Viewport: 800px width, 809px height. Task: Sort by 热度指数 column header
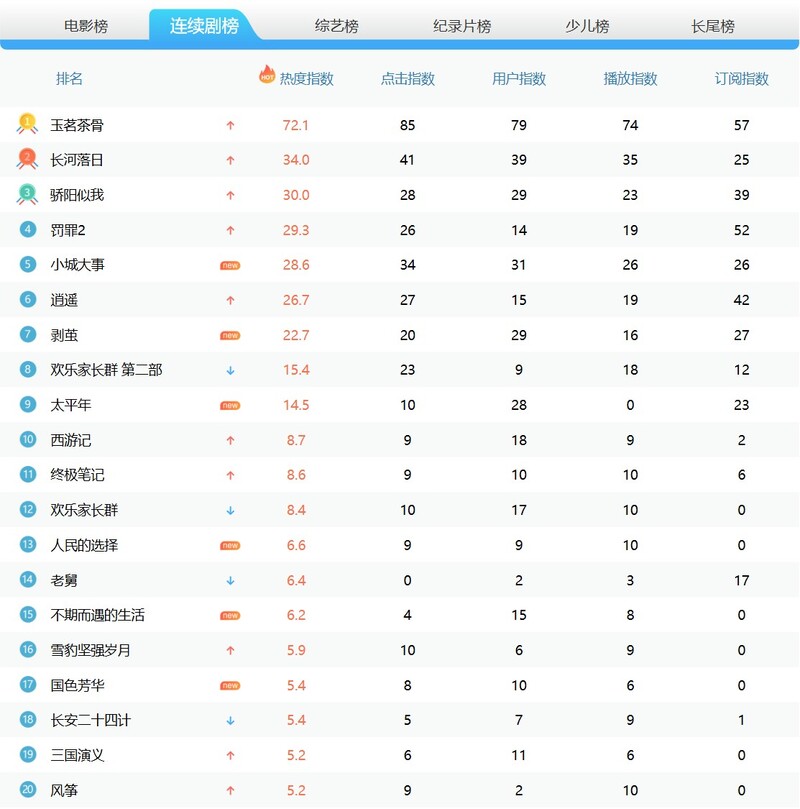[306, 79]
